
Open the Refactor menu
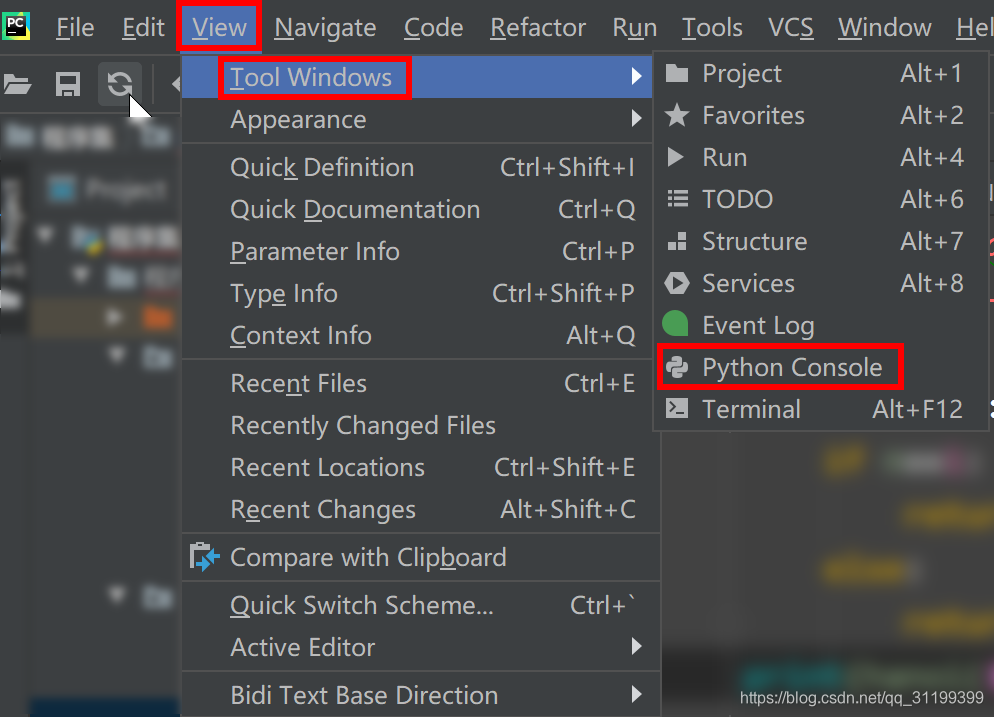pyautogui.click(x=538, y=27)
